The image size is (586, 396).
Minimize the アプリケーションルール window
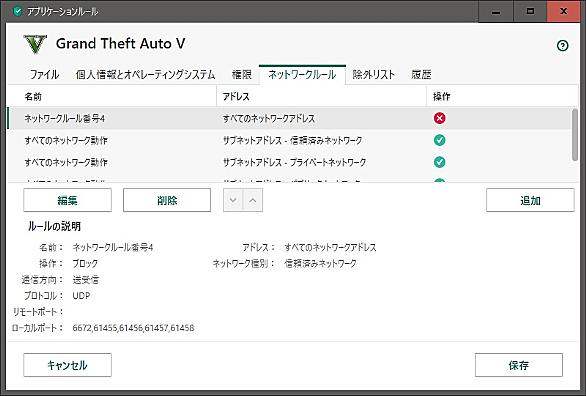click(x=496, y=12)
